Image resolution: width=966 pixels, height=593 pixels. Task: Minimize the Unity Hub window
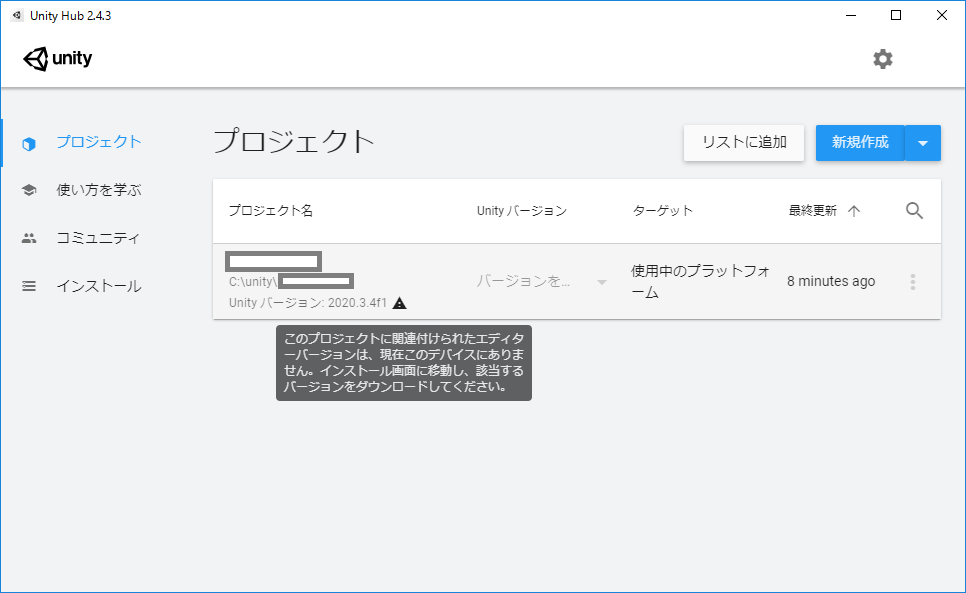coord(851,15)
